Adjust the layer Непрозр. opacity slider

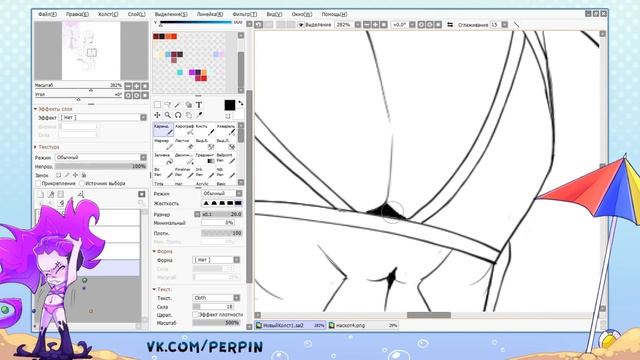click(x=101, y=167)
